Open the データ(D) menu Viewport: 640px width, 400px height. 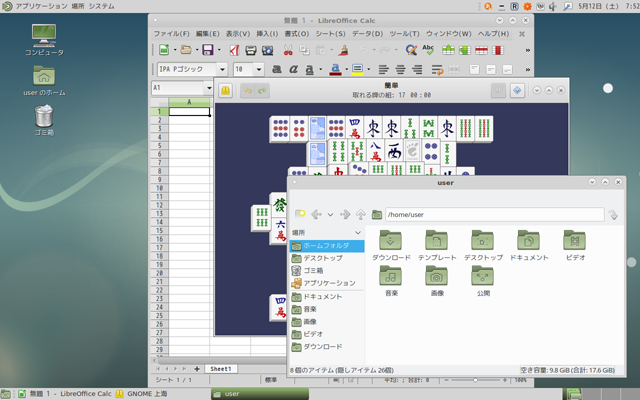(x=367, y=34)
